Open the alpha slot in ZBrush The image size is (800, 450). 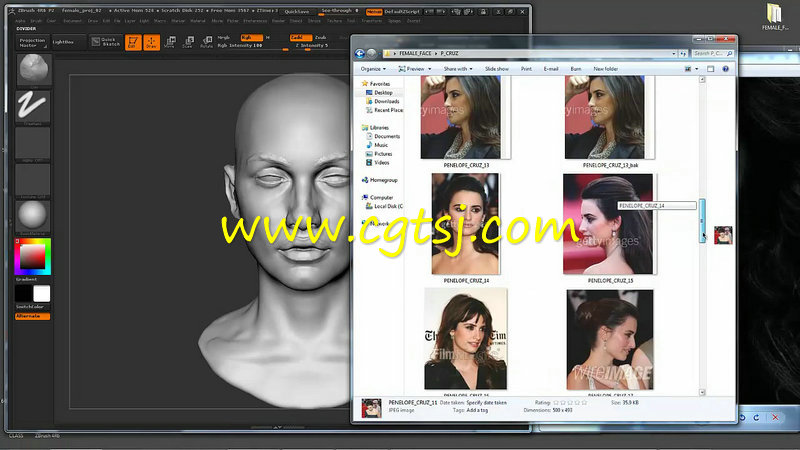tap(33, 143)
